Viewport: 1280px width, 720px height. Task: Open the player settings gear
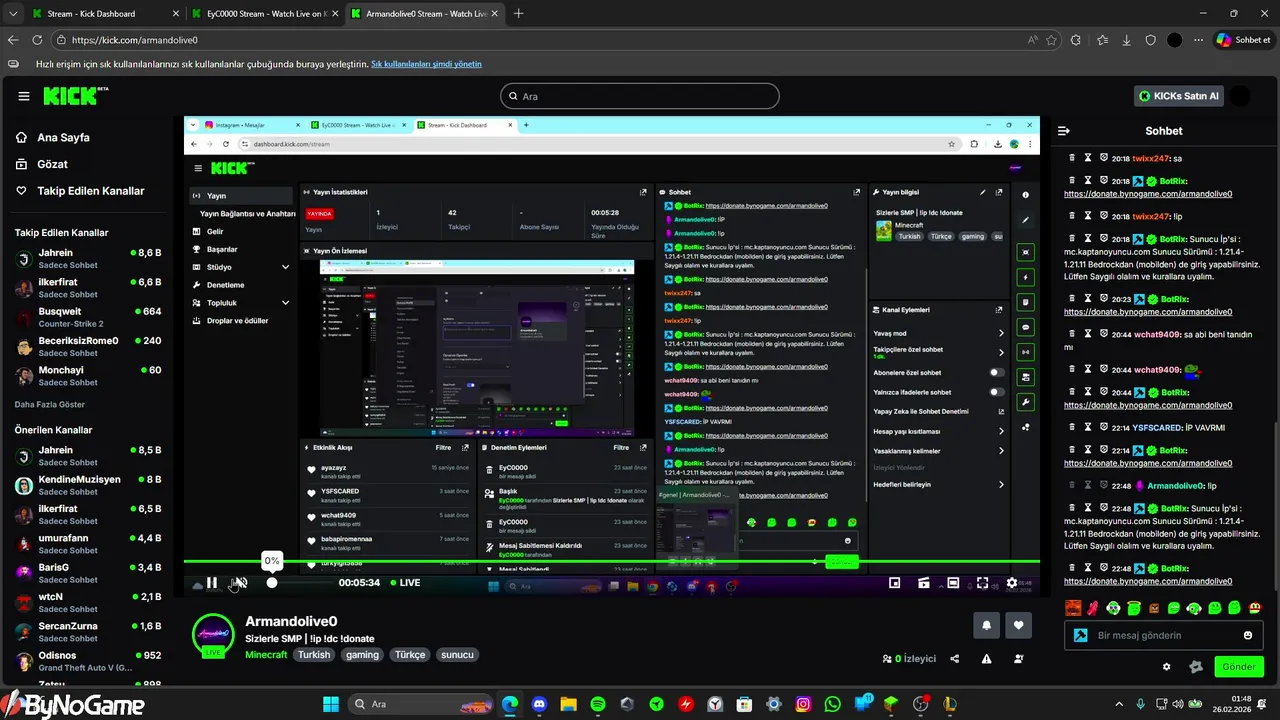[x=1012, y=583]
